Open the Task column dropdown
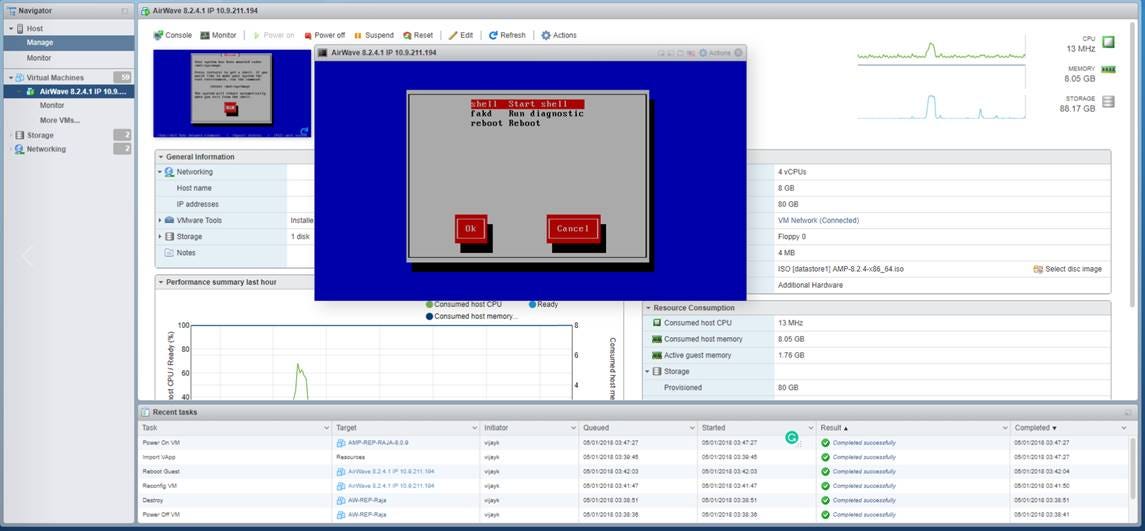This screenshot has height=531, width=1145. tap(326, 428)
